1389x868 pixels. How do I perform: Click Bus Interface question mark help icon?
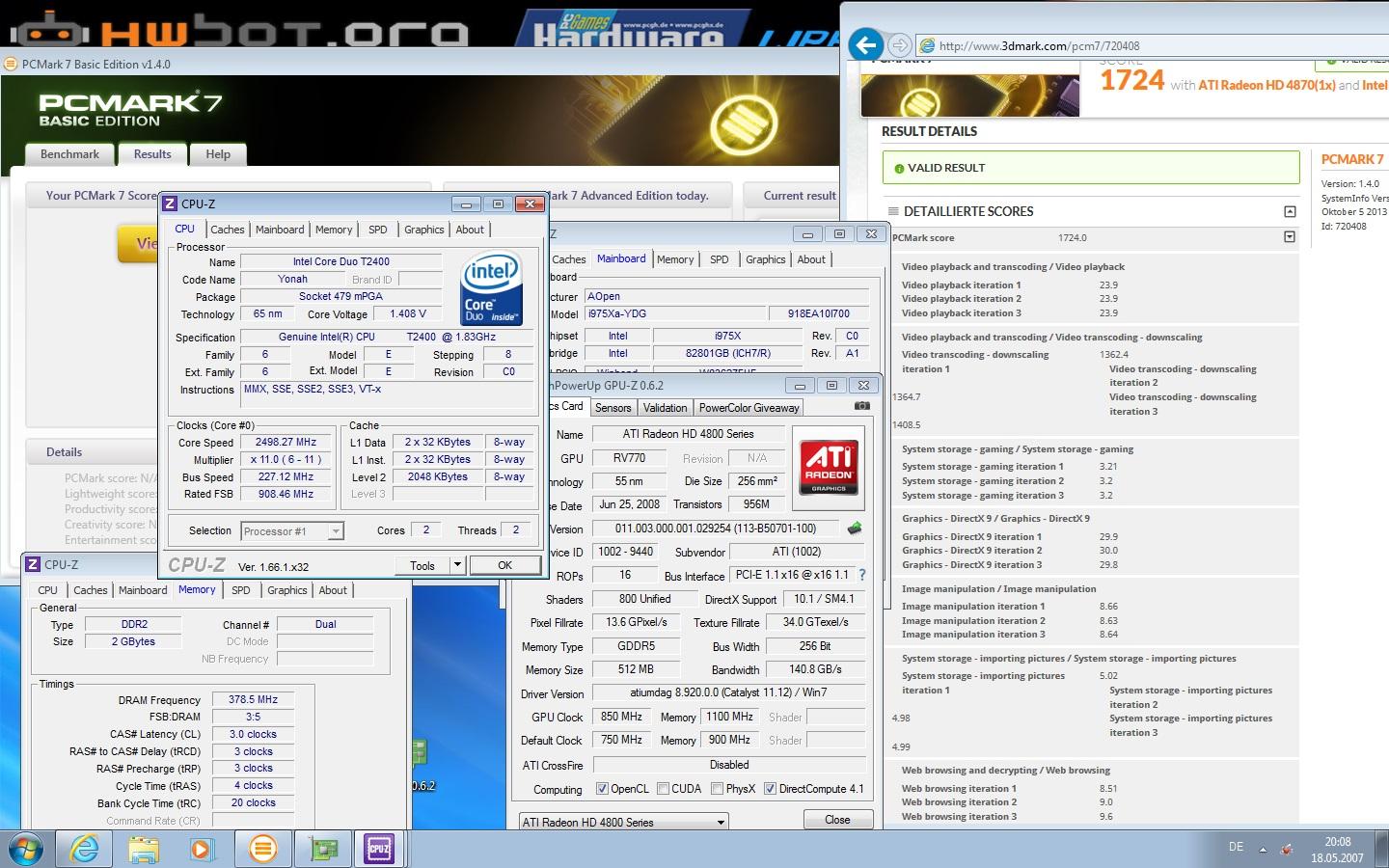(x=862, y=575)
